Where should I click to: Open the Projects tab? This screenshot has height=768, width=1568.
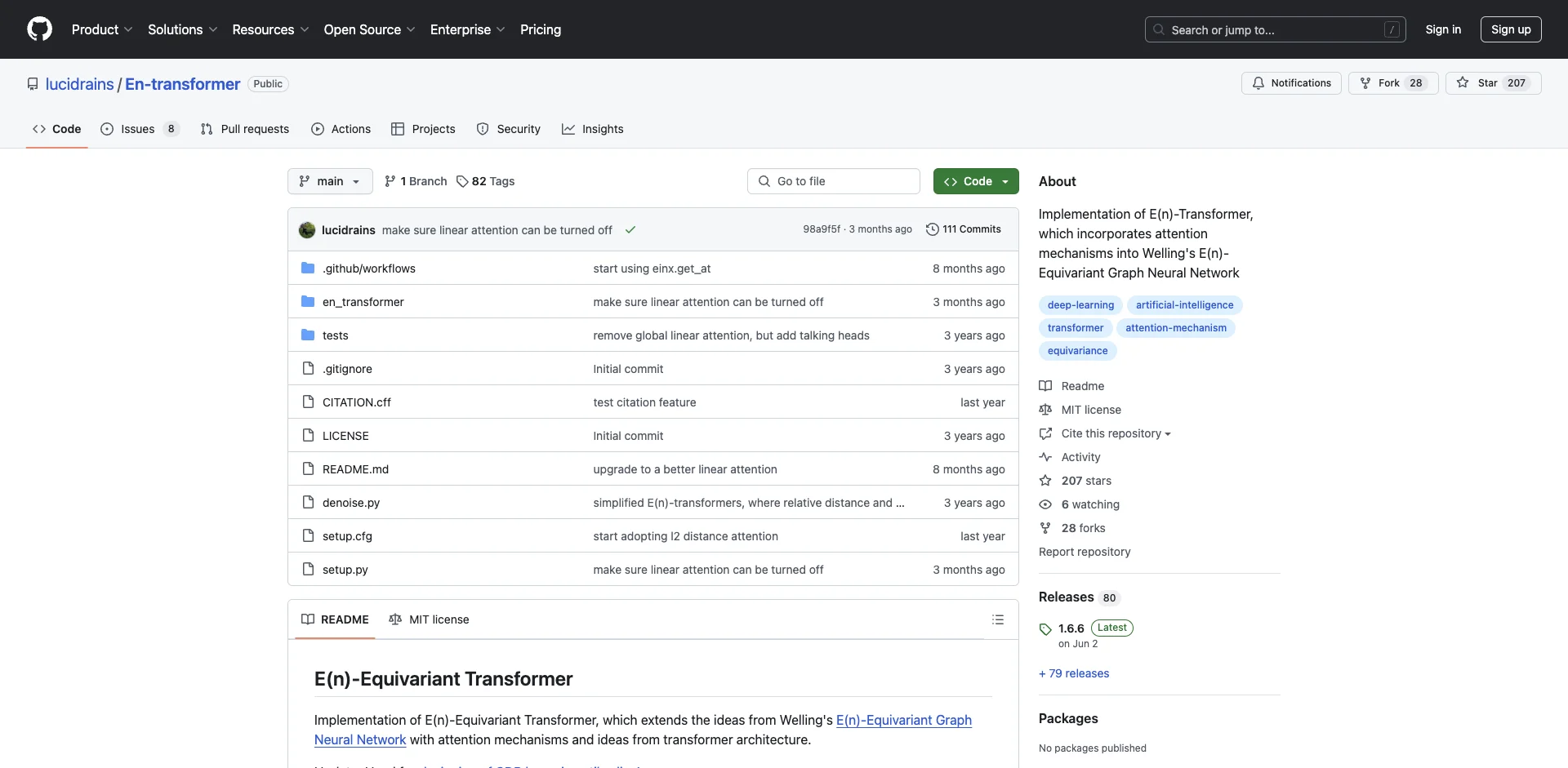(x=423, y=129)
